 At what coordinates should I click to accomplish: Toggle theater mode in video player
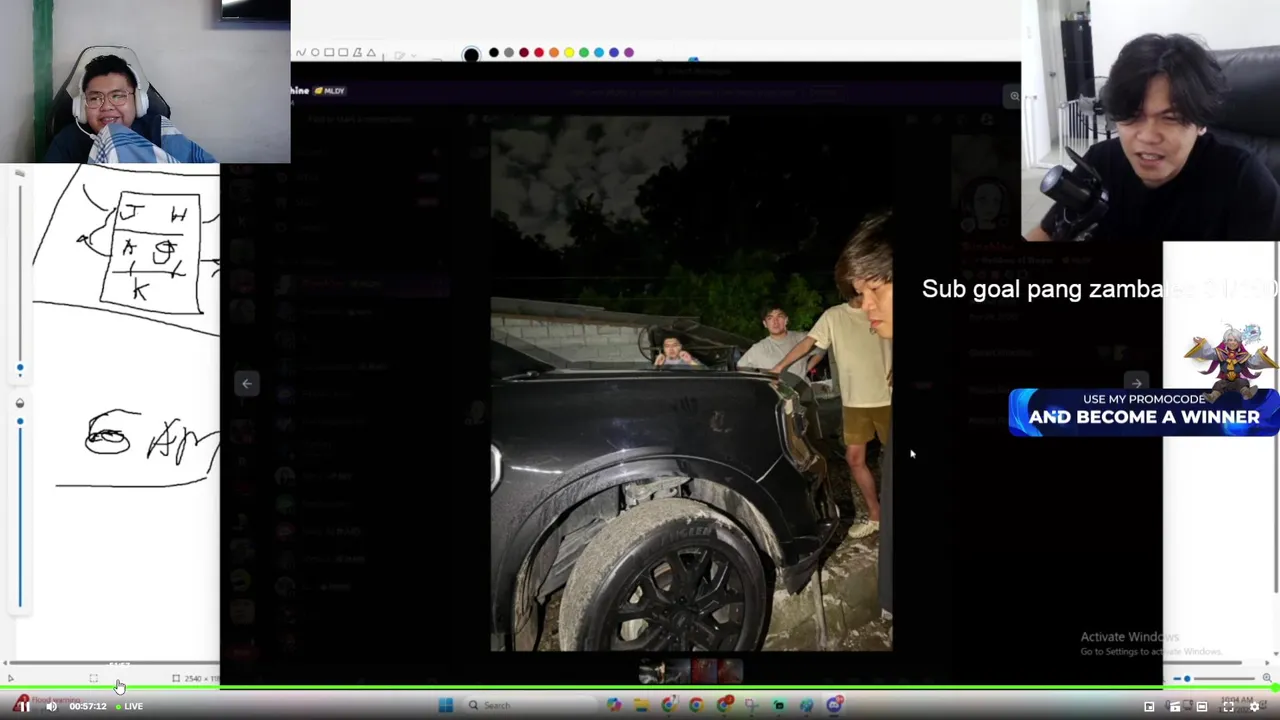tap(1202, 706)
